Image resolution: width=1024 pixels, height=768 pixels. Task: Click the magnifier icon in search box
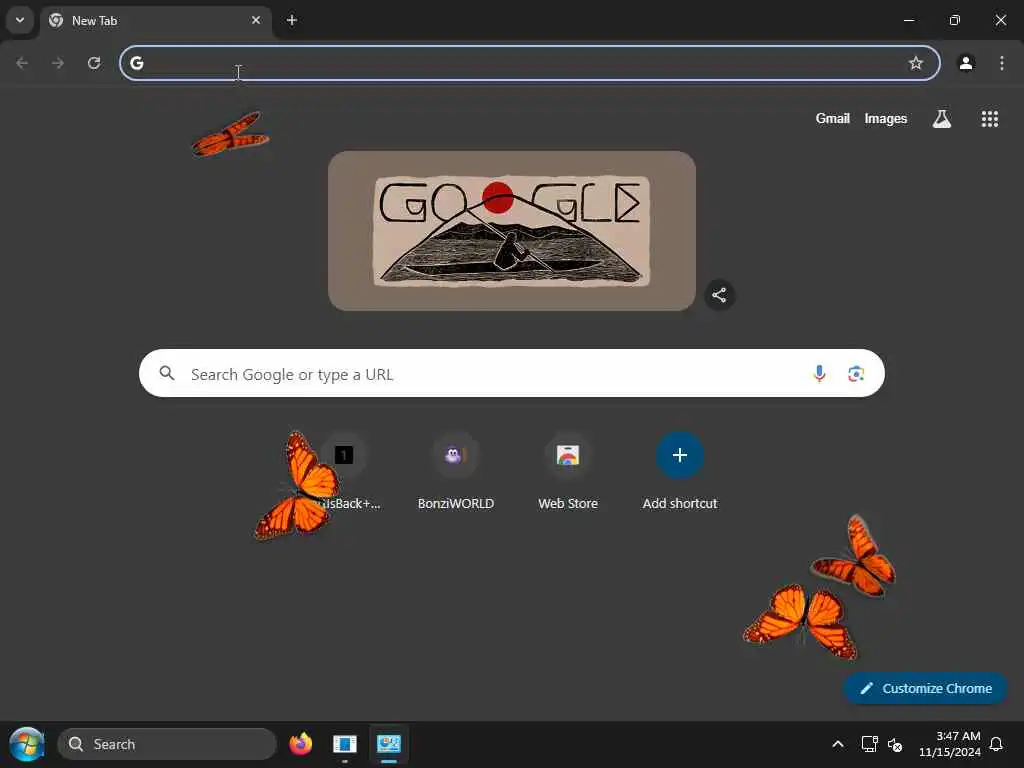(x=167, y=373)
